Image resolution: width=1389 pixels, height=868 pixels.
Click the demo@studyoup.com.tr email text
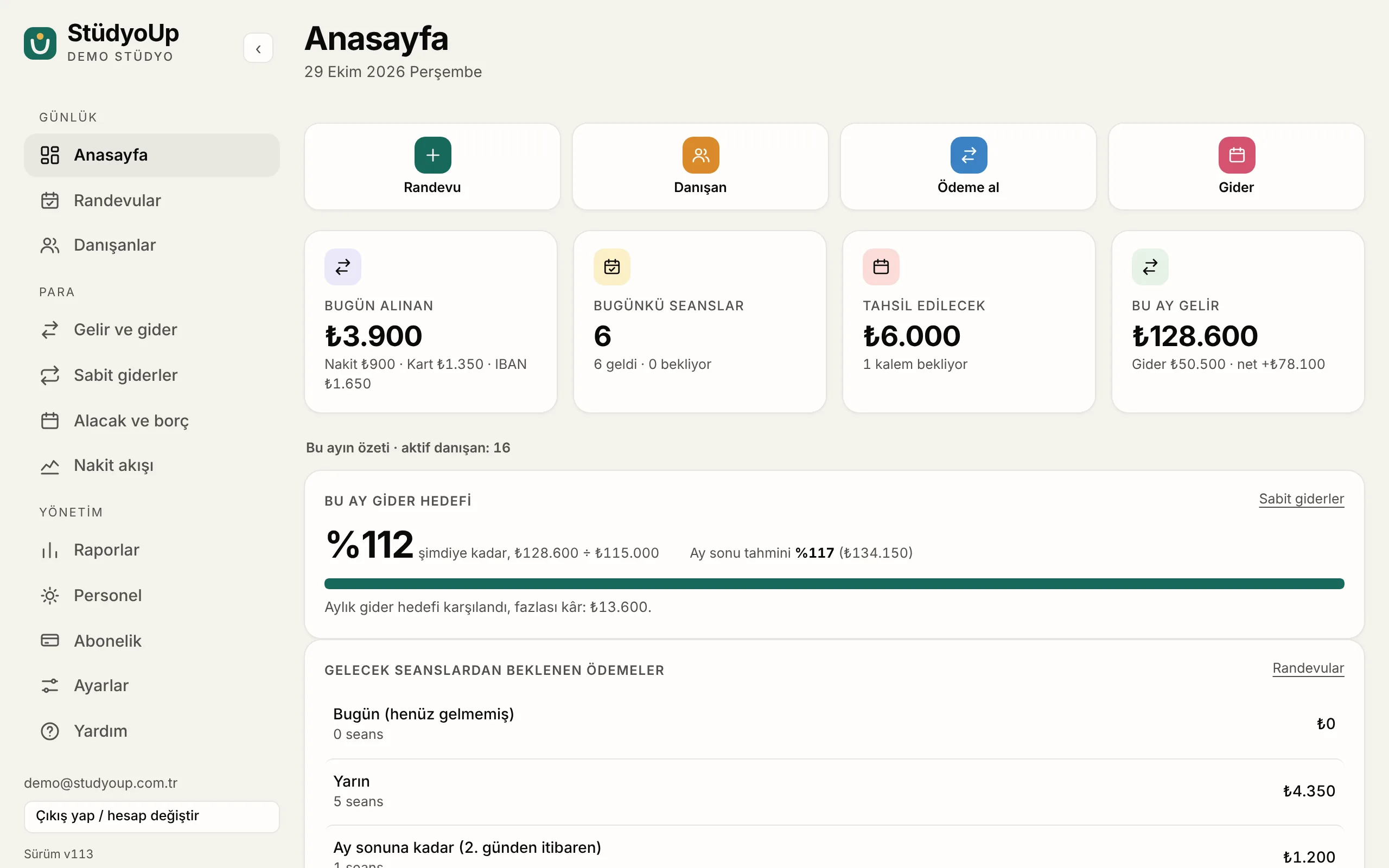(100, 783)
